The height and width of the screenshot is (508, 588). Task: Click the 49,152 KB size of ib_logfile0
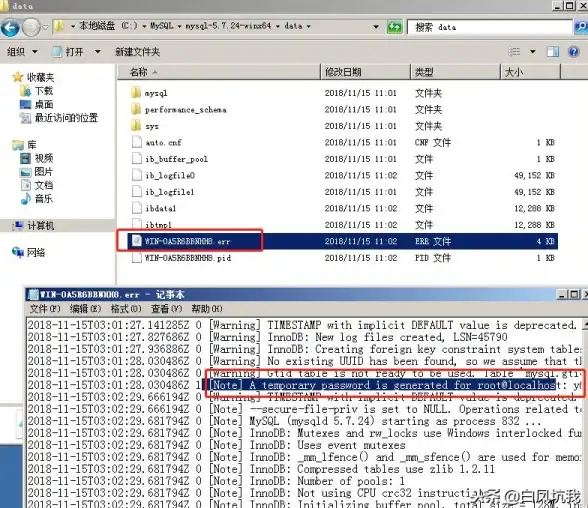[x=534, y=175]
